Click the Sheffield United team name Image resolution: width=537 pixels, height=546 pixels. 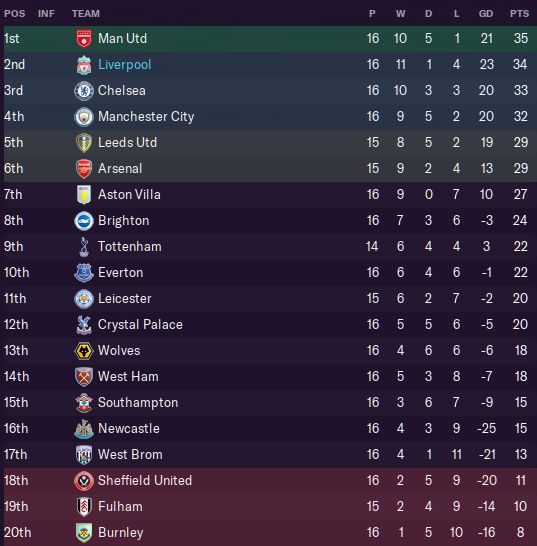[145, 481]
